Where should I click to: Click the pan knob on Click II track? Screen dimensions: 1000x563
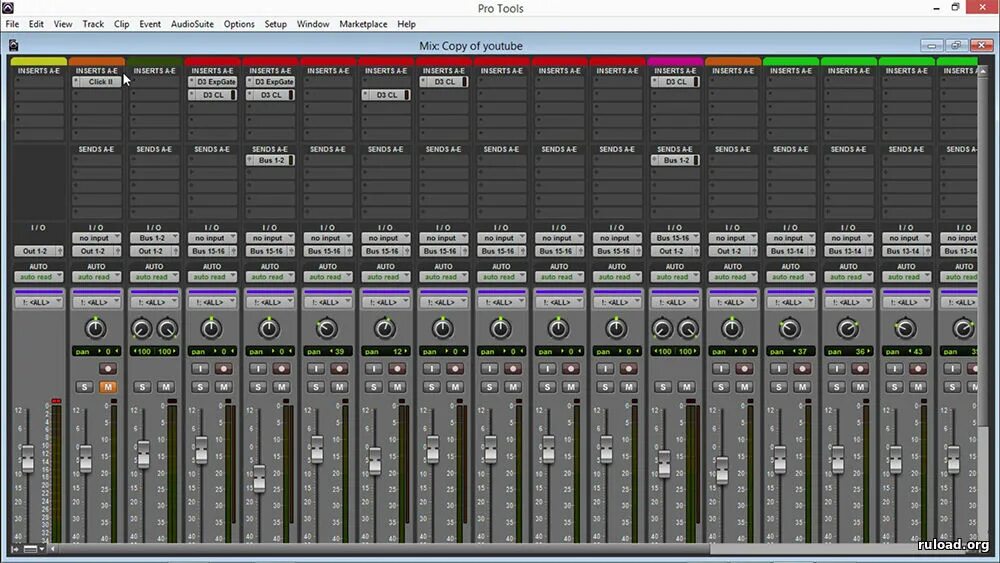point(96,328)
